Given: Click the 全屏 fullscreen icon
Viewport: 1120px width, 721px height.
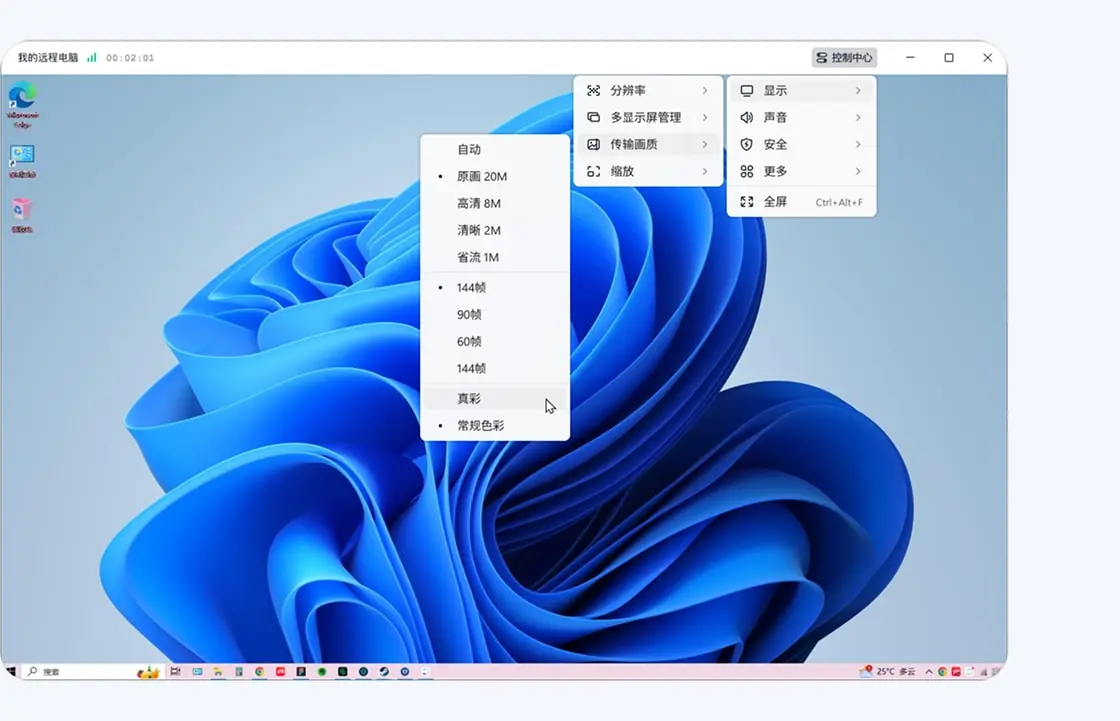Looking at the screenshot, I should [746, 201].
